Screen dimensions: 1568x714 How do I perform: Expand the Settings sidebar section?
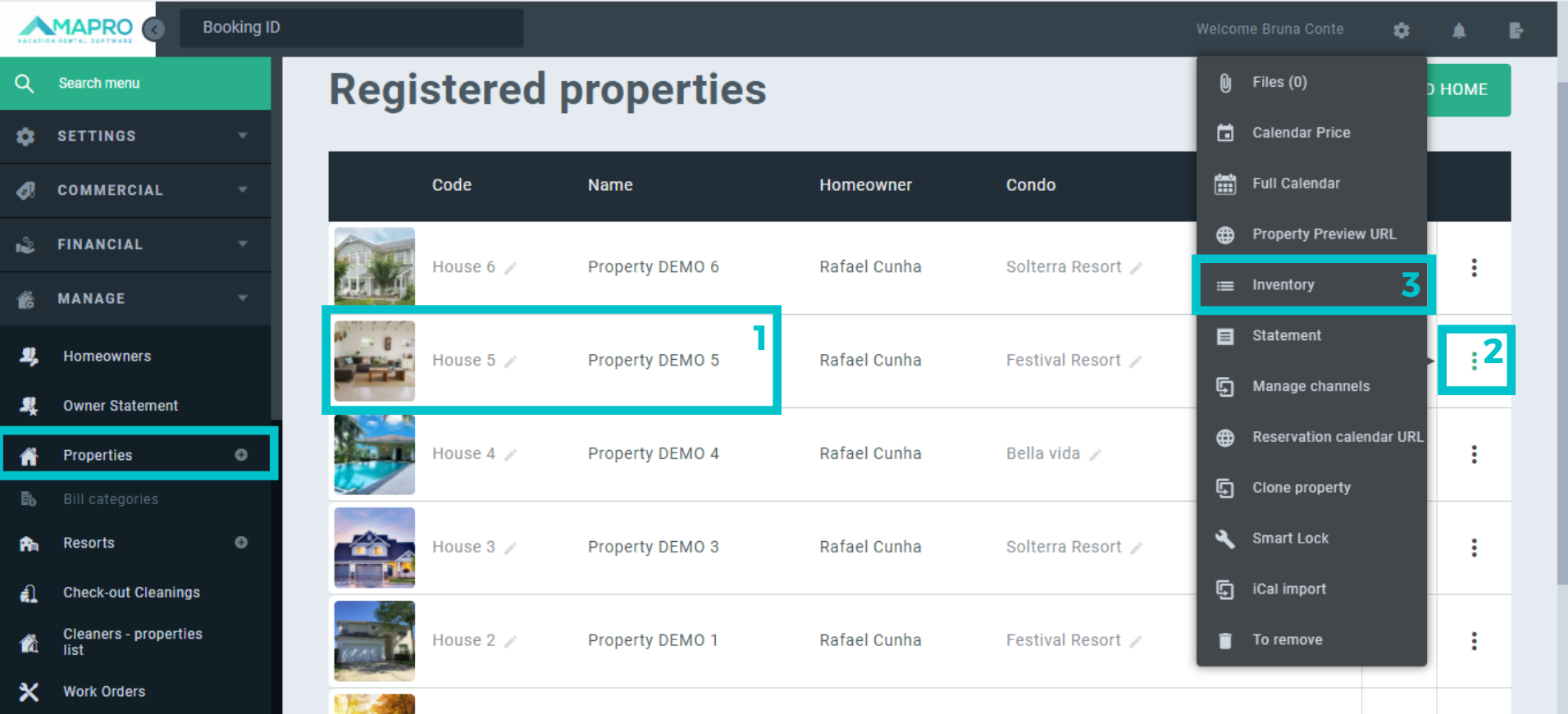pyautogui.click(x=135, y=136)
